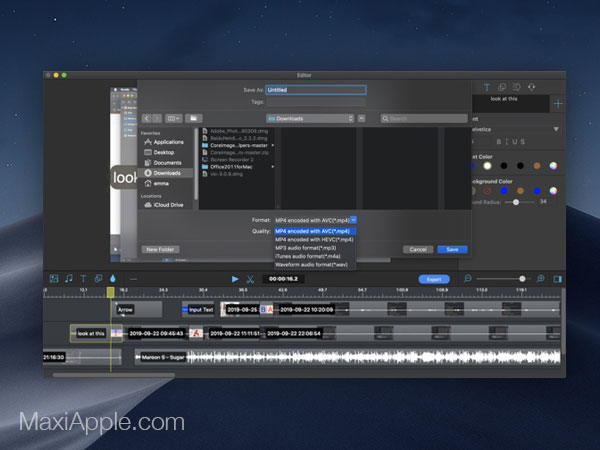Screen dimensions: 600x450
Task: Click the add image icon in the timeline toolbar
Action: [54, 279]
